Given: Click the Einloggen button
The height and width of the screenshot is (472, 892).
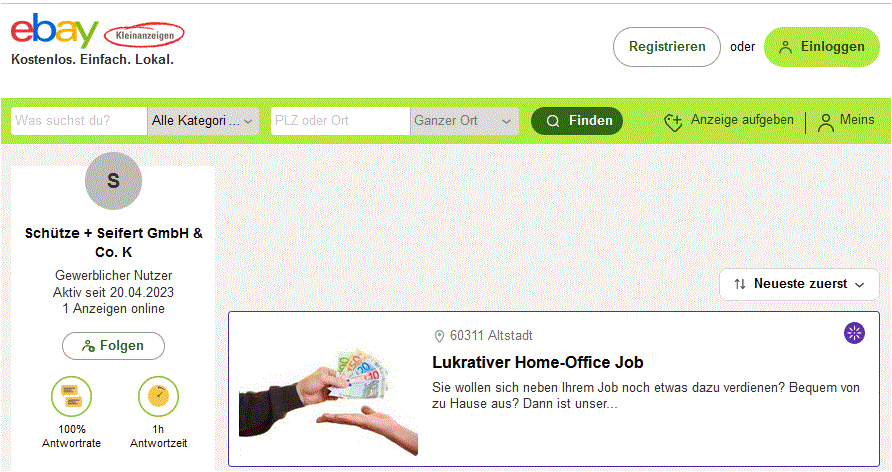Looking at the screenshot, I should [x=821, y=47].
